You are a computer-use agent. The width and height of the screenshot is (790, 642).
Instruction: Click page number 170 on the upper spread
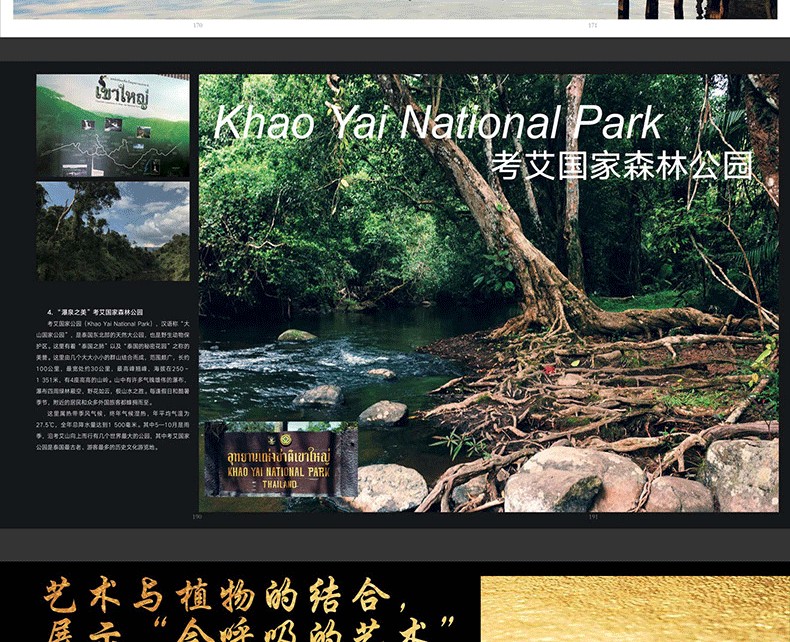(x=197, y=25)
